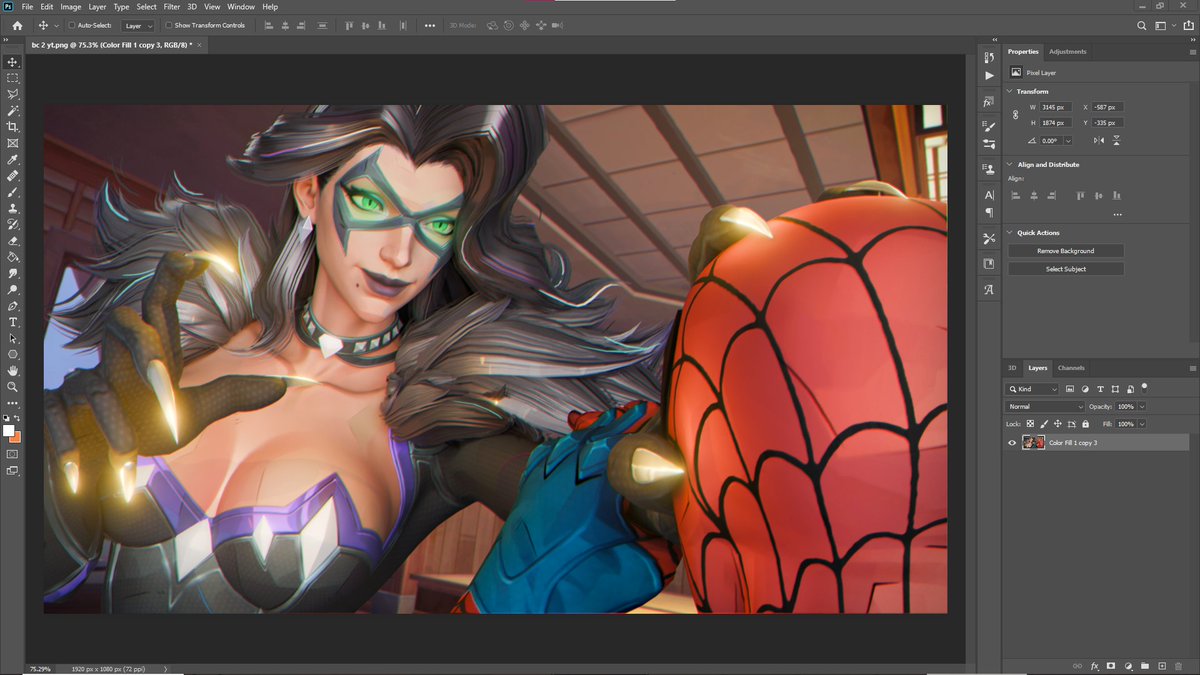Open the Actions panel play icon
This screenshot has width=1200, height=675.
989,75
